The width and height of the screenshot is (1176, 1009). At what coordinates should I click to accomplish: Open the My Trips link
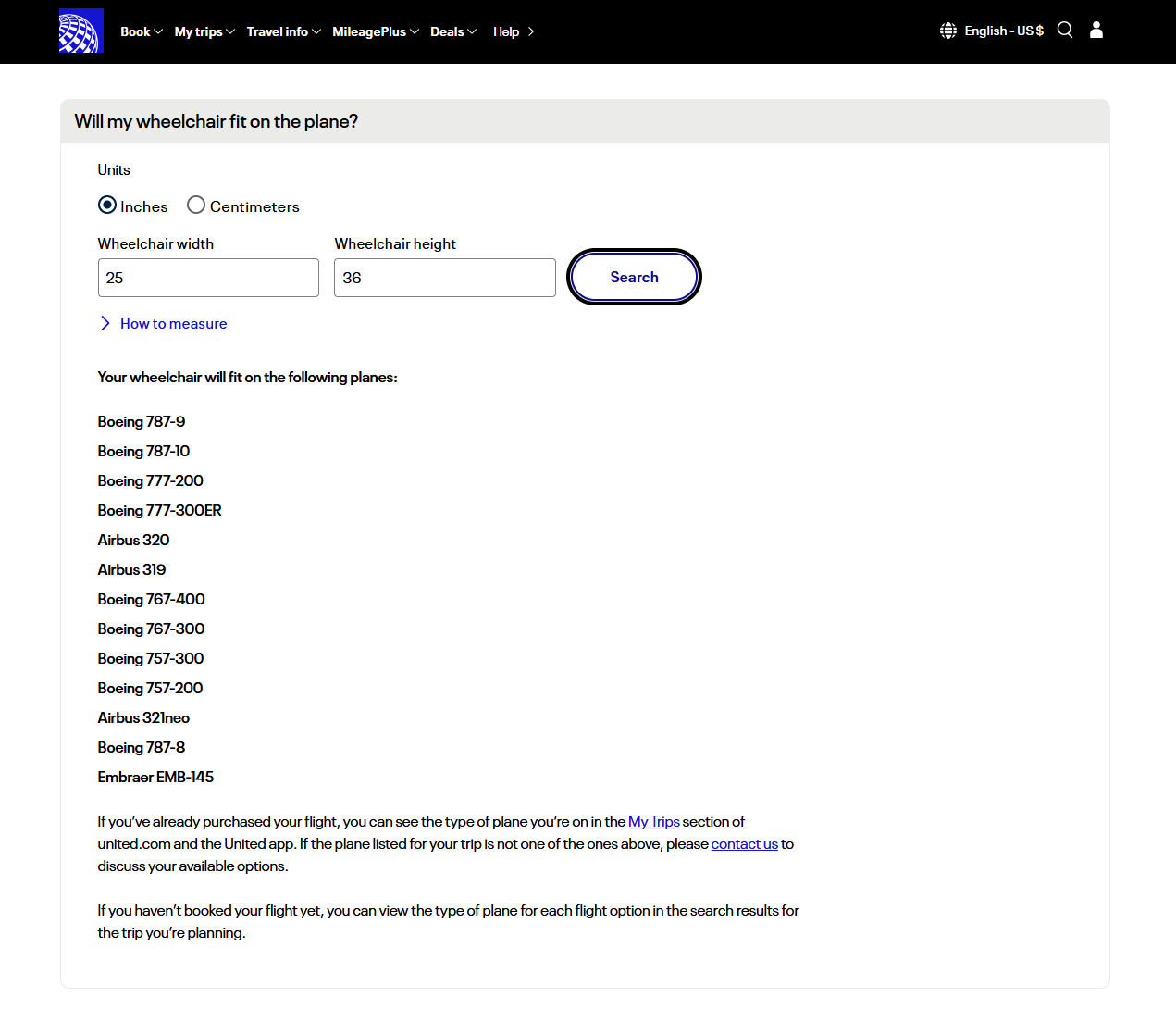(653, 822)
